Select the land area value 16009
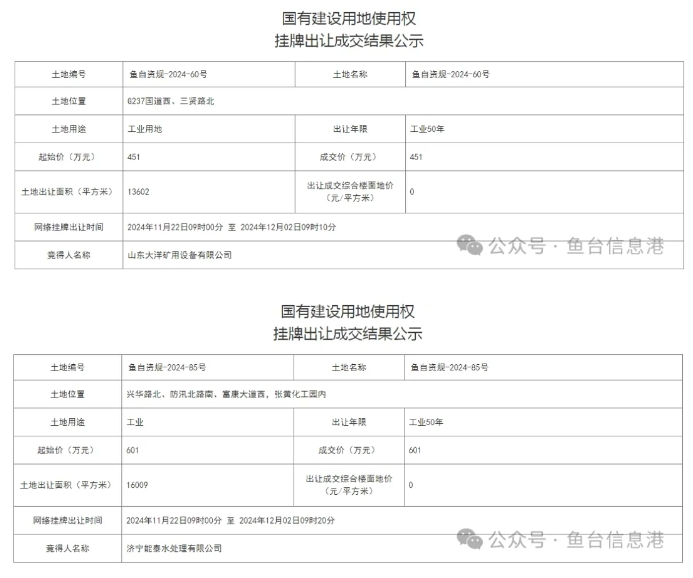This screenshot has height=578, width=693. coord(137,485)
